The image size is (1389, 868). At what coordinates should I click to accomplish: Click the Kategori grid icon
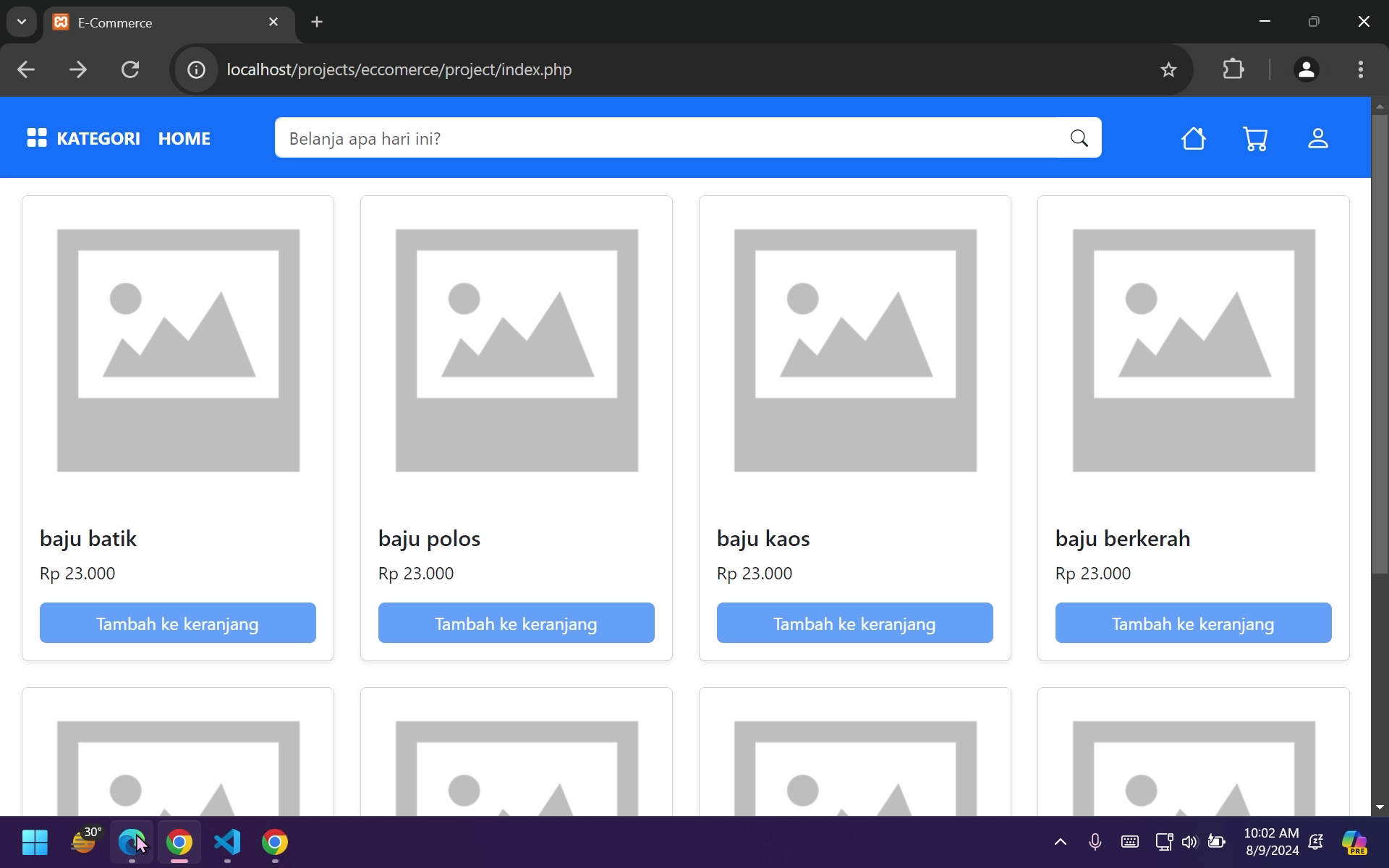(x=37, y=137)
